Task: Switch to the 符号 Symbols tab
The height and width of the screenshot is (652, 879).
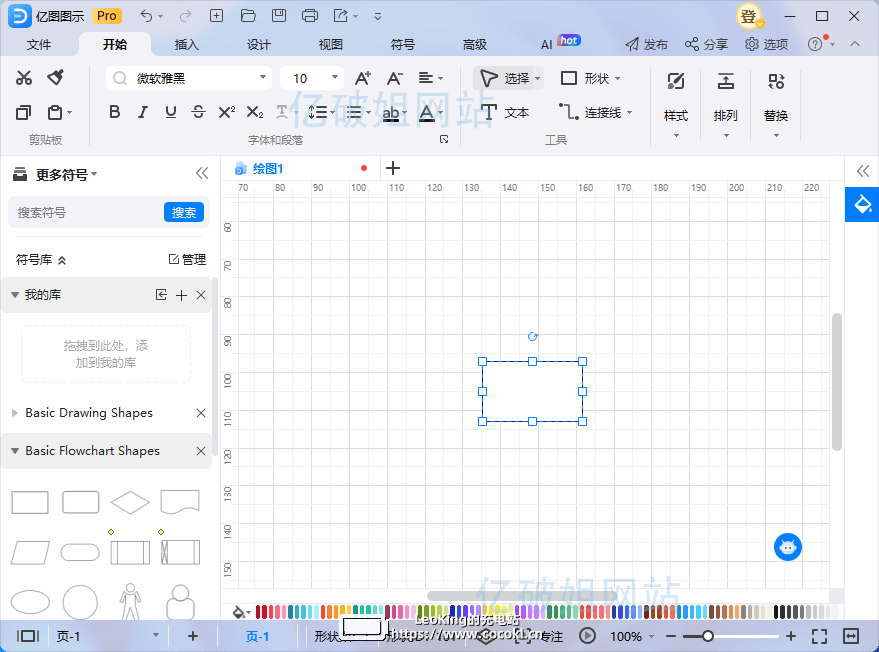Action: [403, 44]
